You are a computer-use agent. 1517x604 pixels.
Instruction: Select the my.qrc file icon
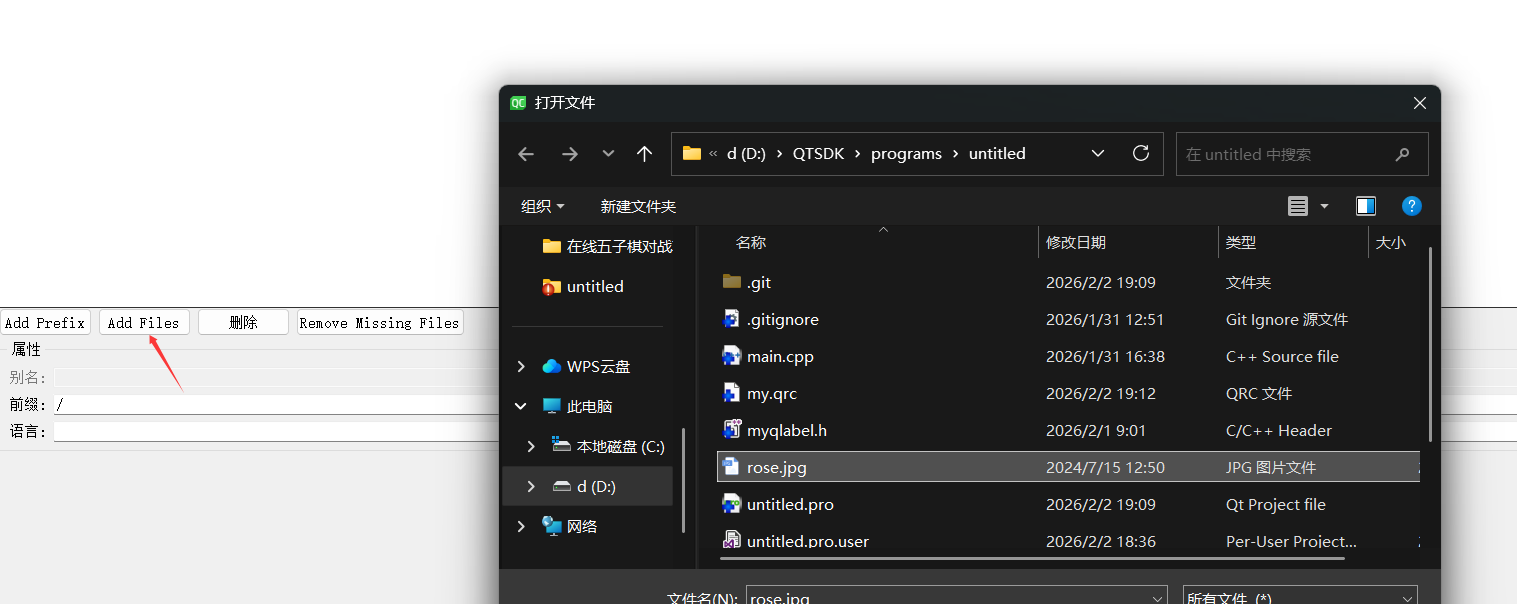(731, 393)
